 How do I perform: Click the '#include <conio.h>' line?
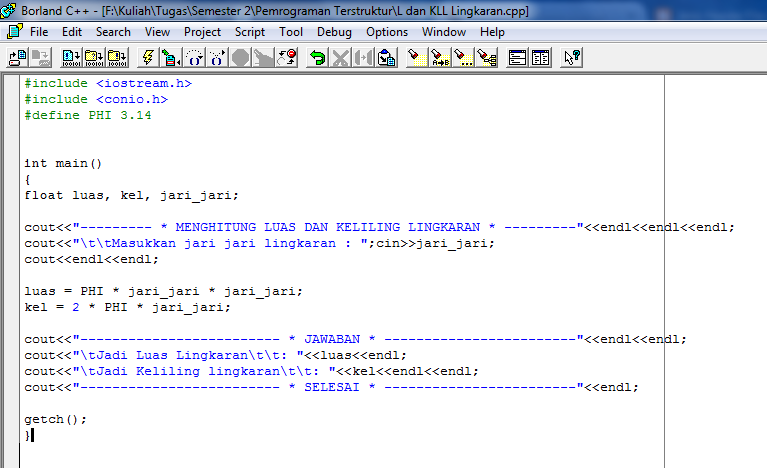coord(96,100)
